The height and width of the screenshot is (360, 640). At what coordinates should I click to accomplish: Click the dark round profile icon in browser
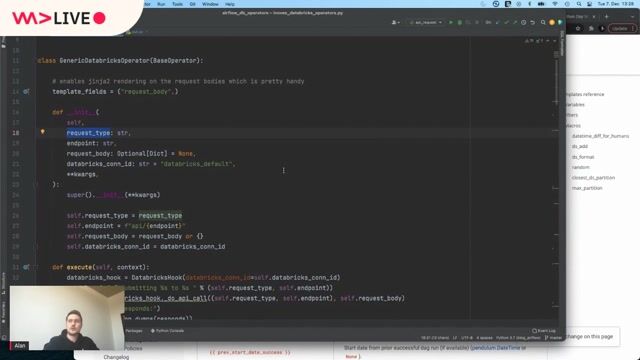point(602,29)
